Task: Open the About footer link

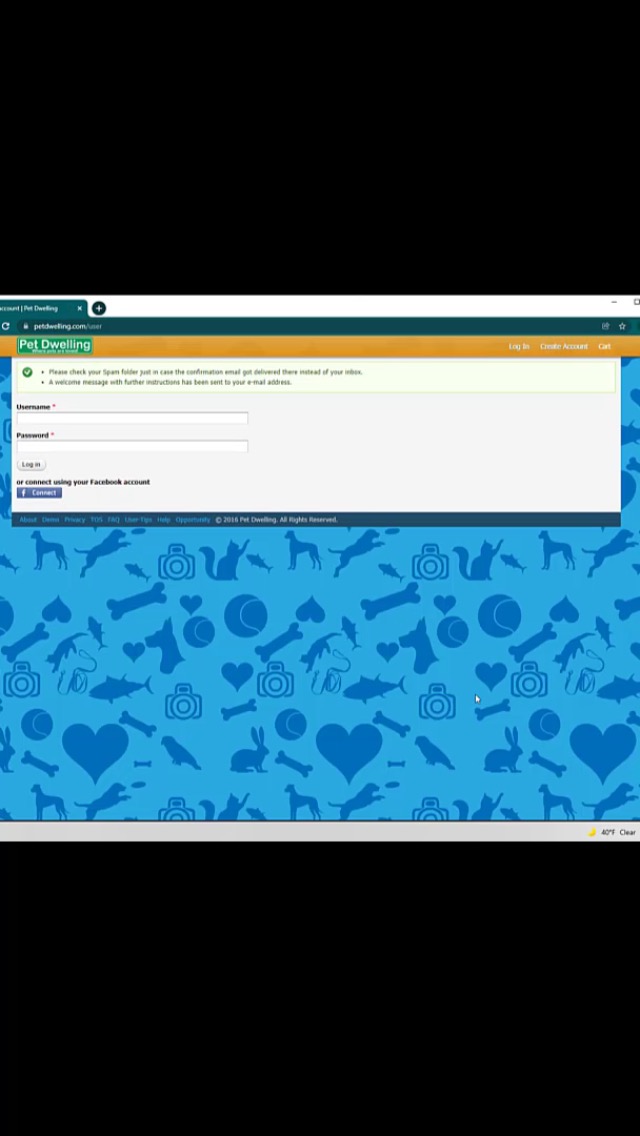Action: tap(28, 519)
